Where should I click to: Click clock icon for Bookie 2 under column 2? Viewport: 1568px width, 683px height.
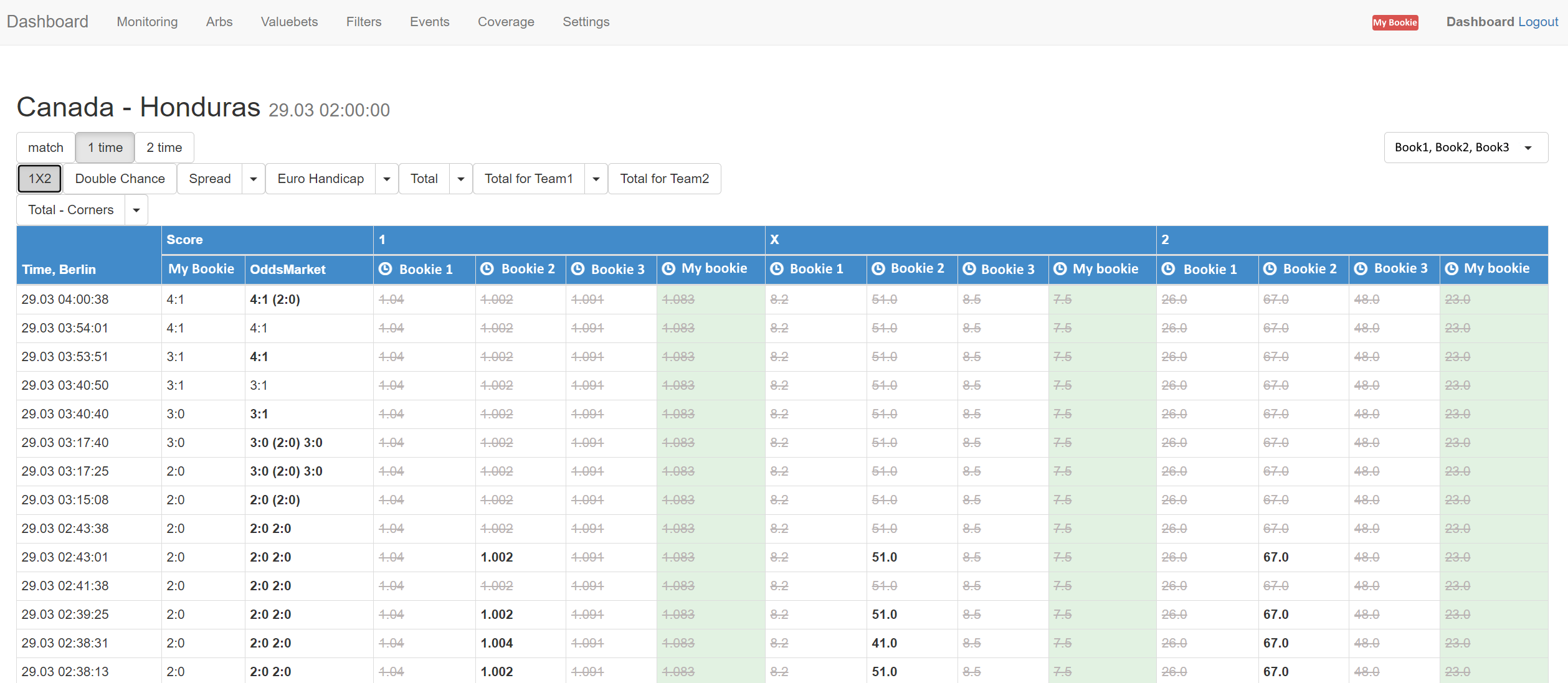coord(1270,269)
